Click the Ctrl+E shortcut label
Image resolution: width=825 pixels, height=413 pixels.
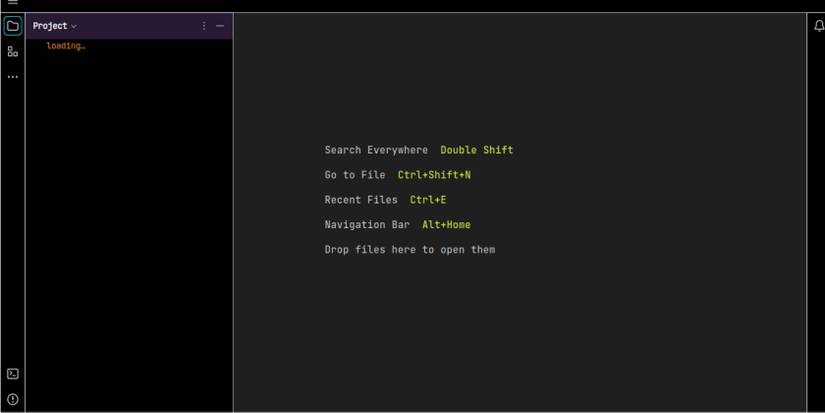[428, 200]
